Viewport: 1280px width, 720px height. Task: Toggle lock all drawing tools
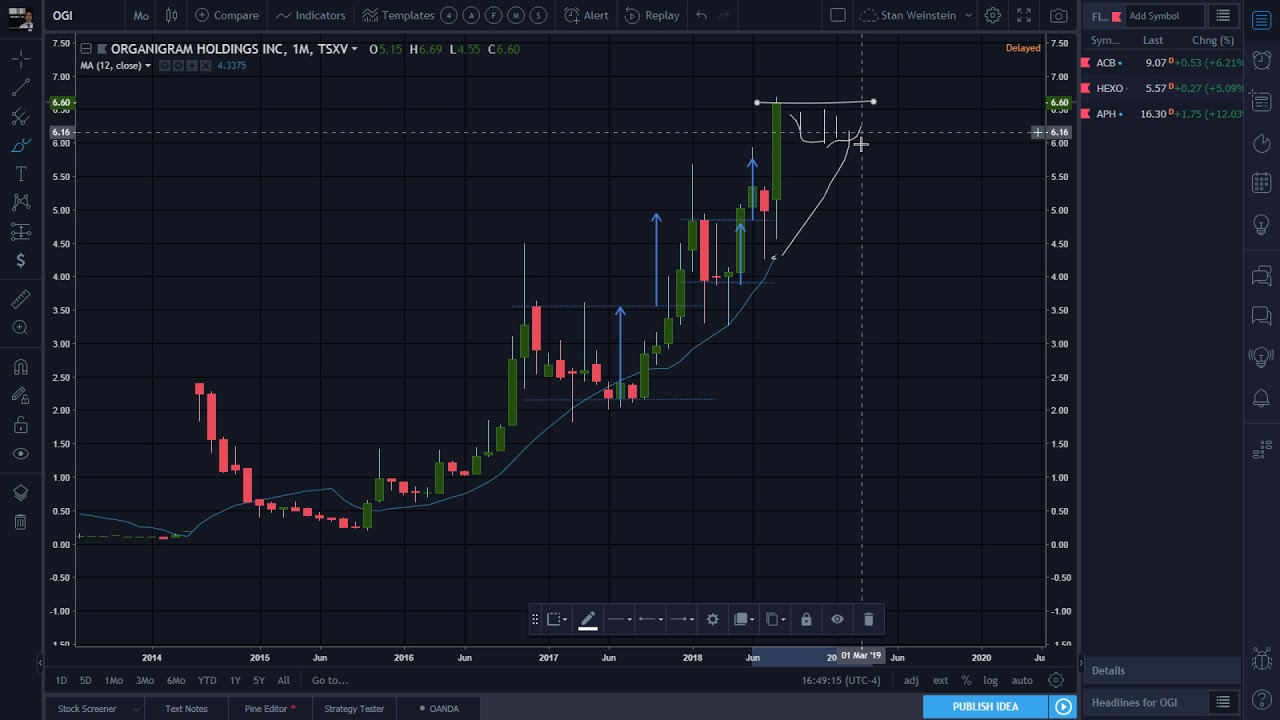20,425
